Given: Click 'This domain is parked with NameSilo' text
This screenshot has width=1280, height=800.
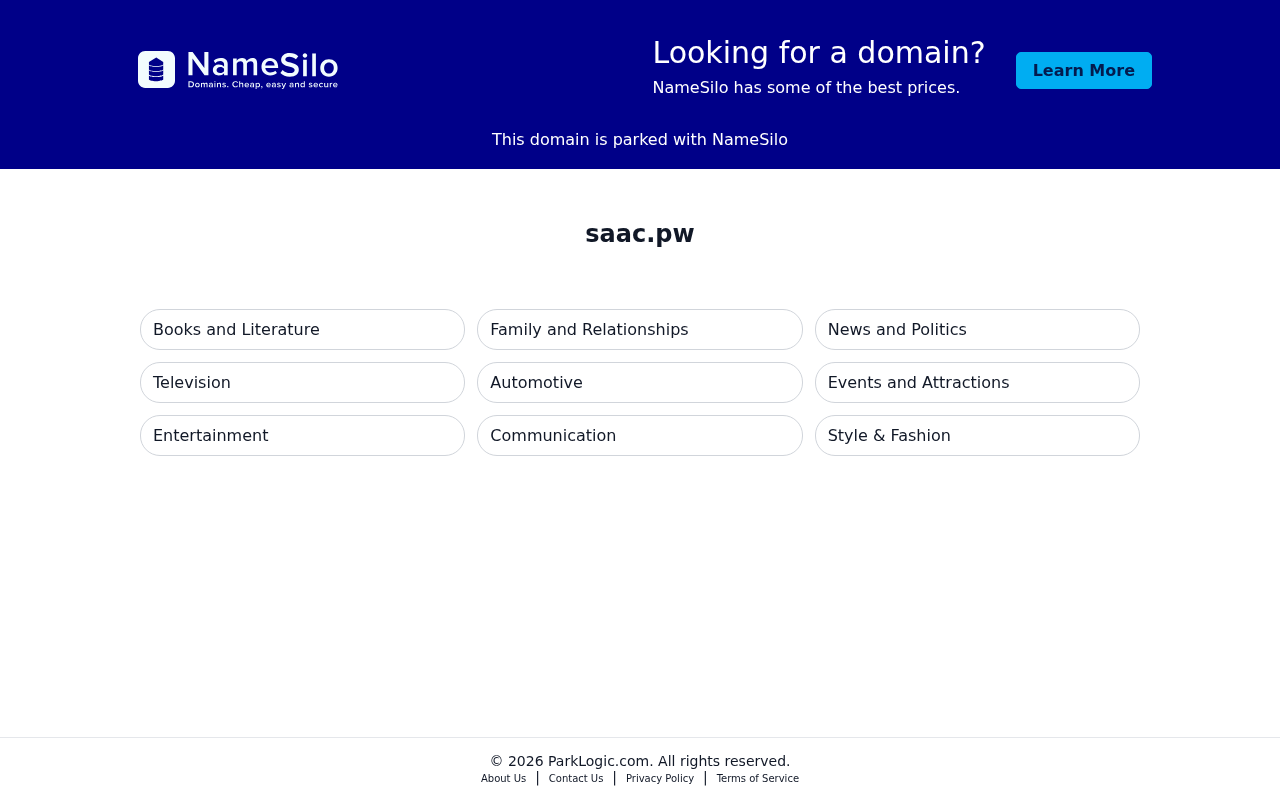Looking at the screenshot, I should pos(640,140).
